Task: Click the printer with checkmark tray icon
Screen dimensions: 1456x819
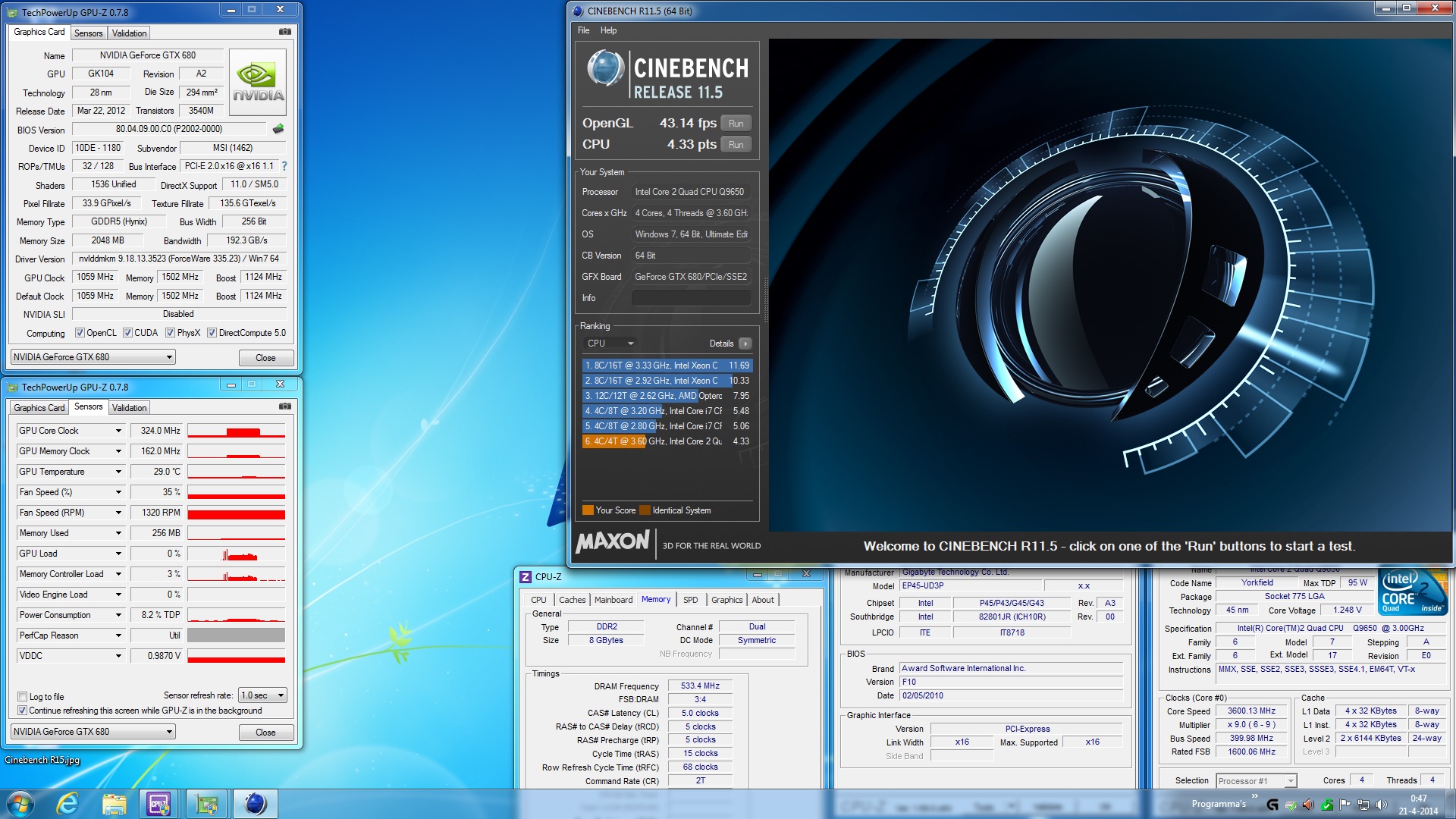Action: pos(1291,805)
